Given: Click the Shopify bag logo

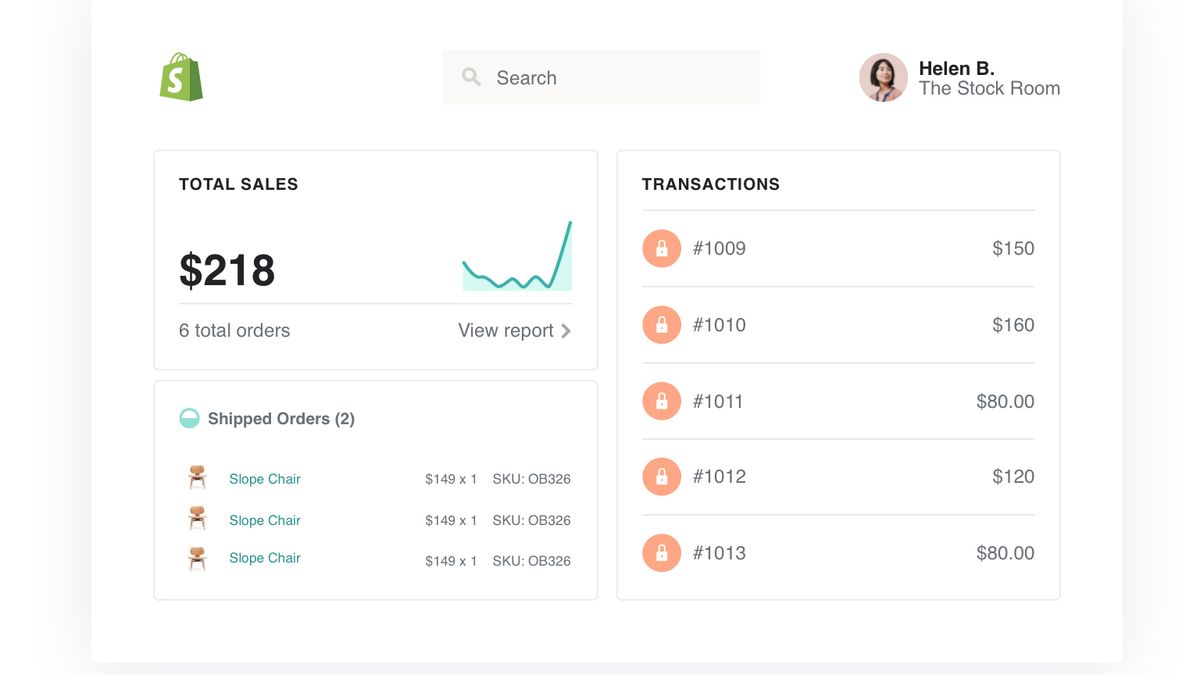Looking at the screenshot, I should (181, 77).
